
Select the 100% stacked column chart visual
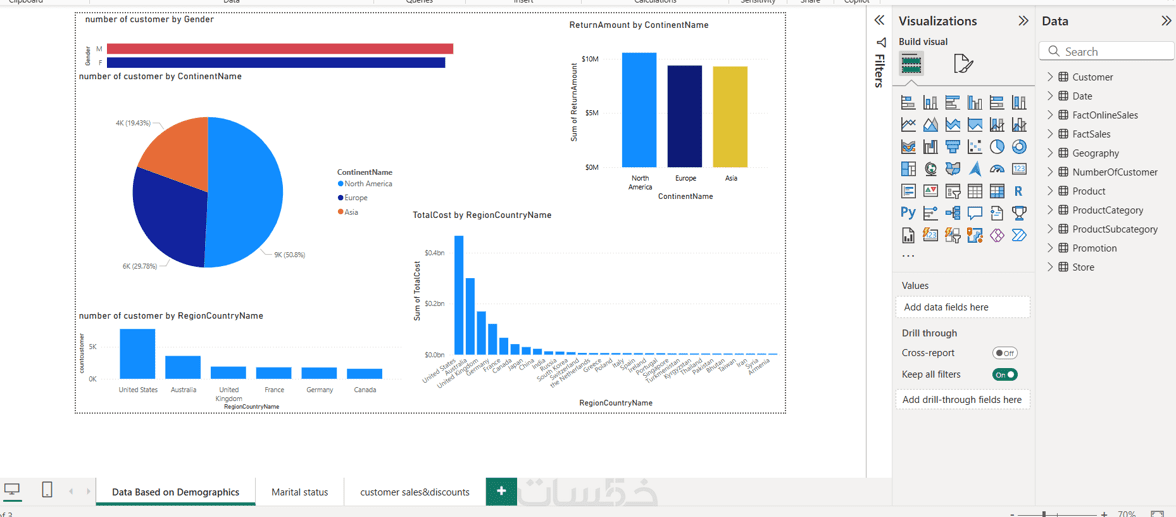[x=1019, y=103]
